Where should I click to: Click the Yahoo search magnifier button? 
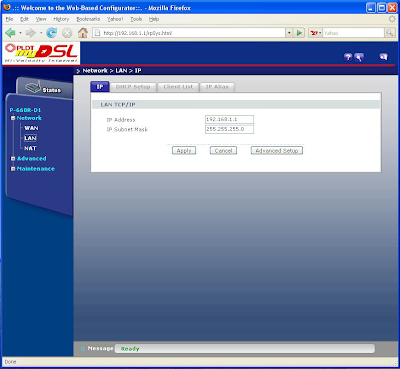click(389, 33)
